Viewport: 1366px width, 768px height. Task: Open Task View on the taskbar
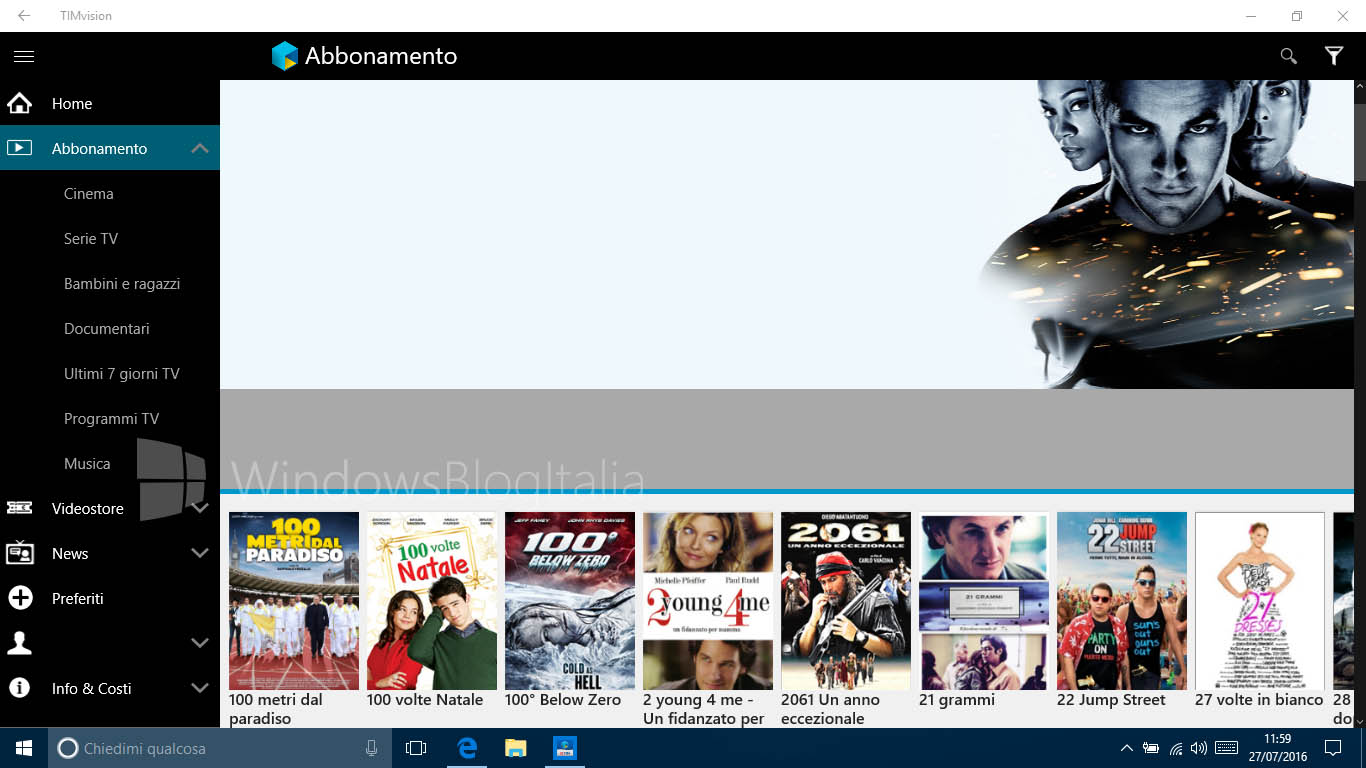point(416,748)
